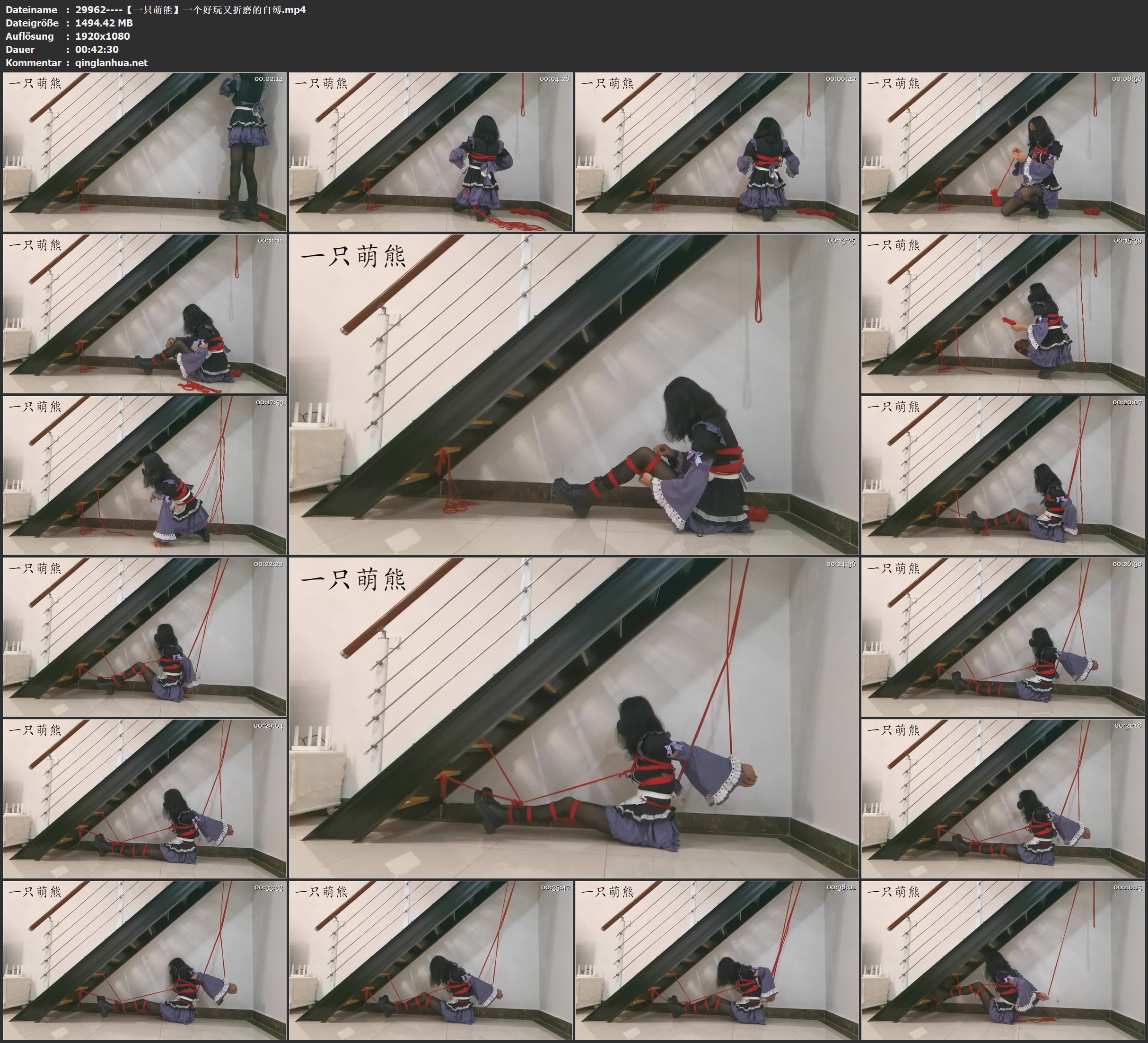Click the thumbnail at 00:20:07
1148x1043 pixels.
point(1003,475)
